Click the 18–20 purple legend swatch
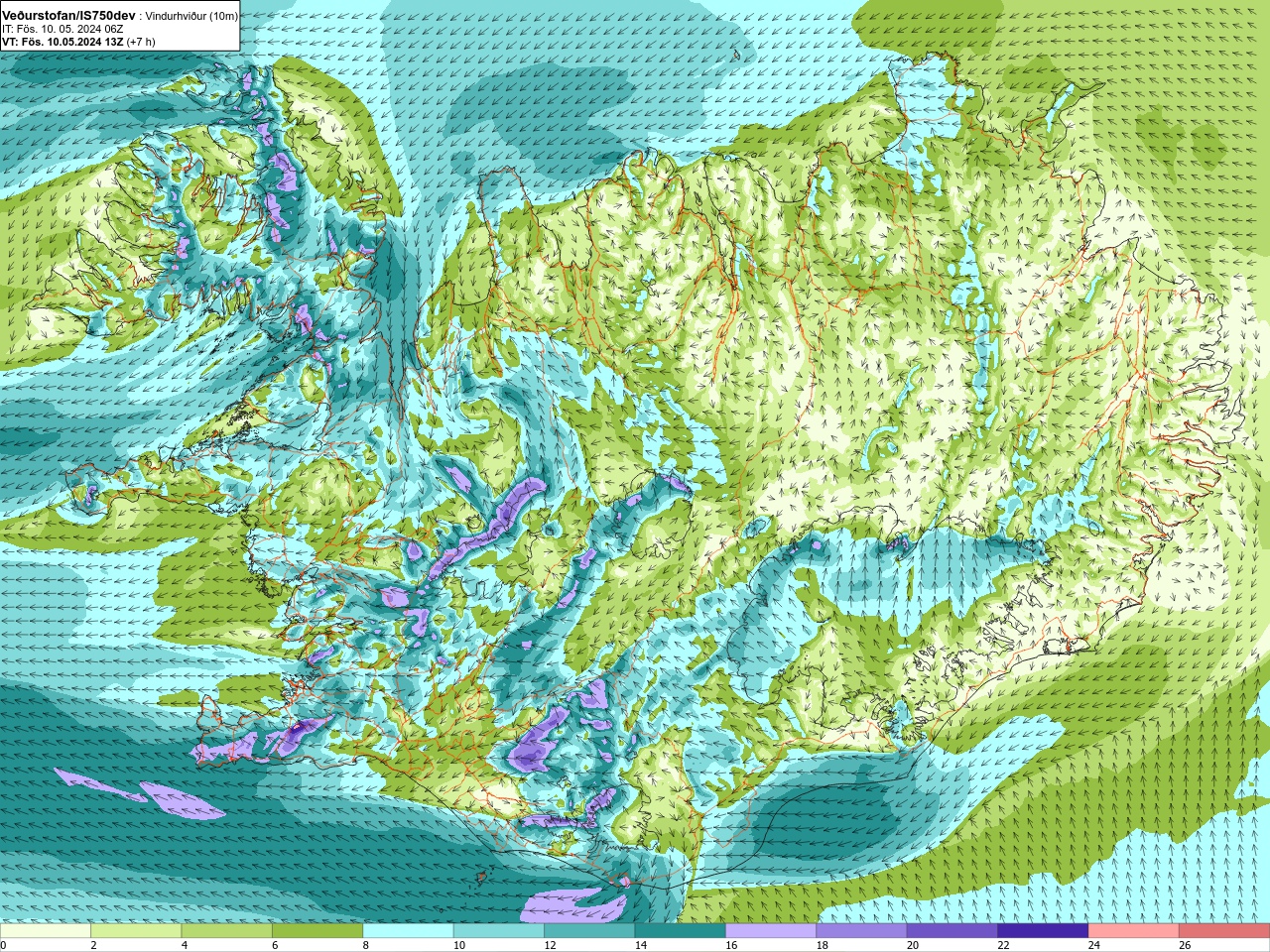This screenshot has height=952, width=1270. [861, 931]
